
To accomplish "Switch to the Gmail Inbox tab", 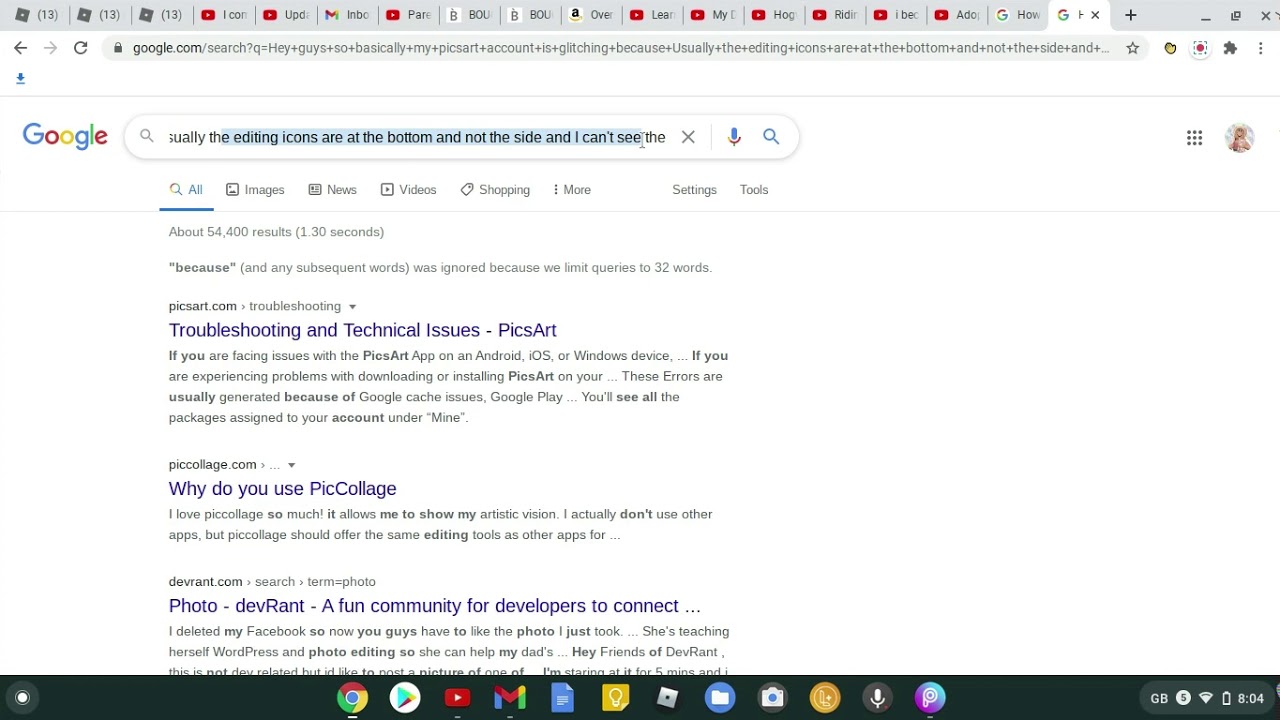I will coord(347,15).
